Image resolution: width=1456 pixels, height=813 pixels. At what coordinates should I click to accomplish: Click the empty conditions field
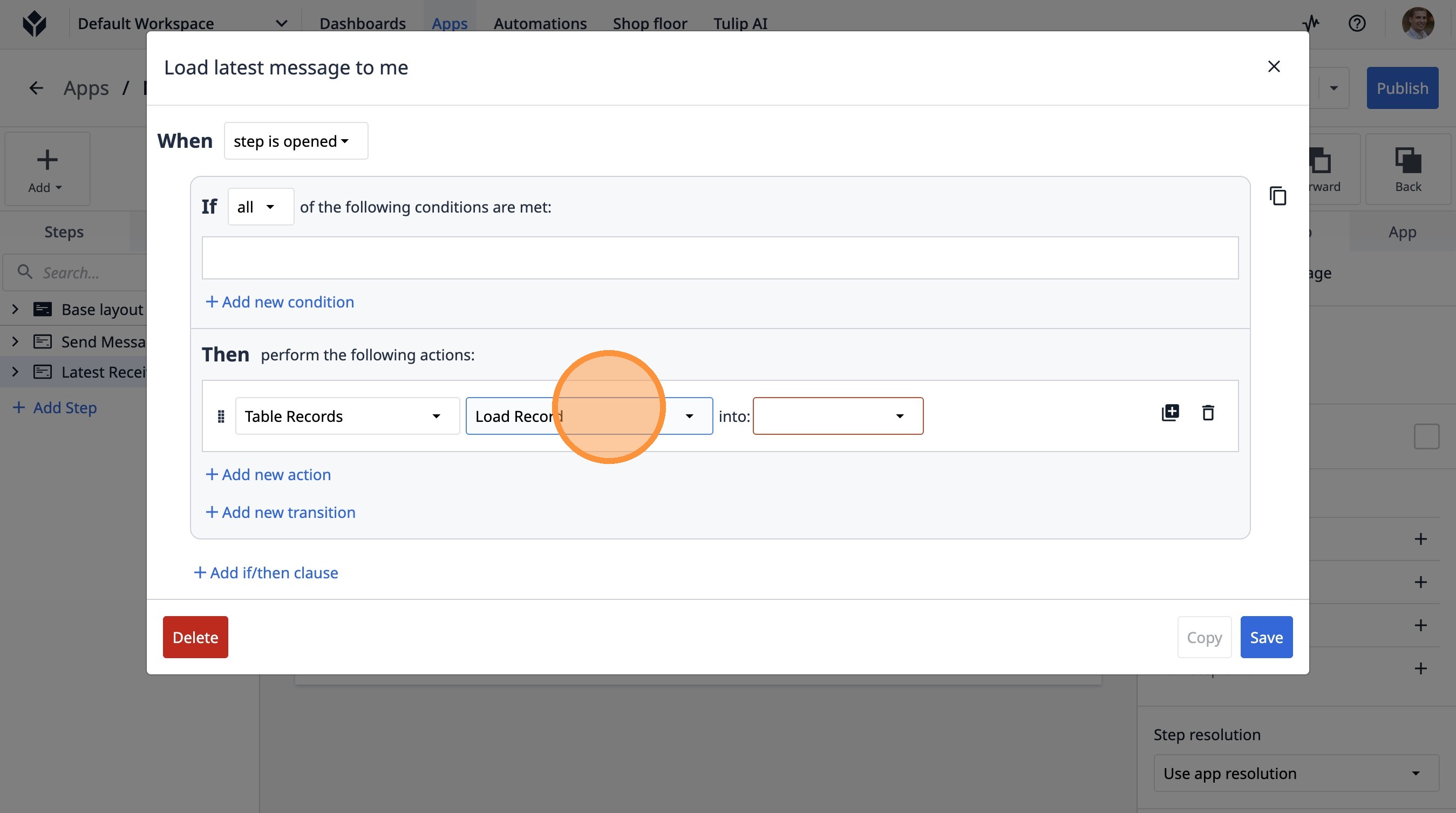(x=719, y=258)
